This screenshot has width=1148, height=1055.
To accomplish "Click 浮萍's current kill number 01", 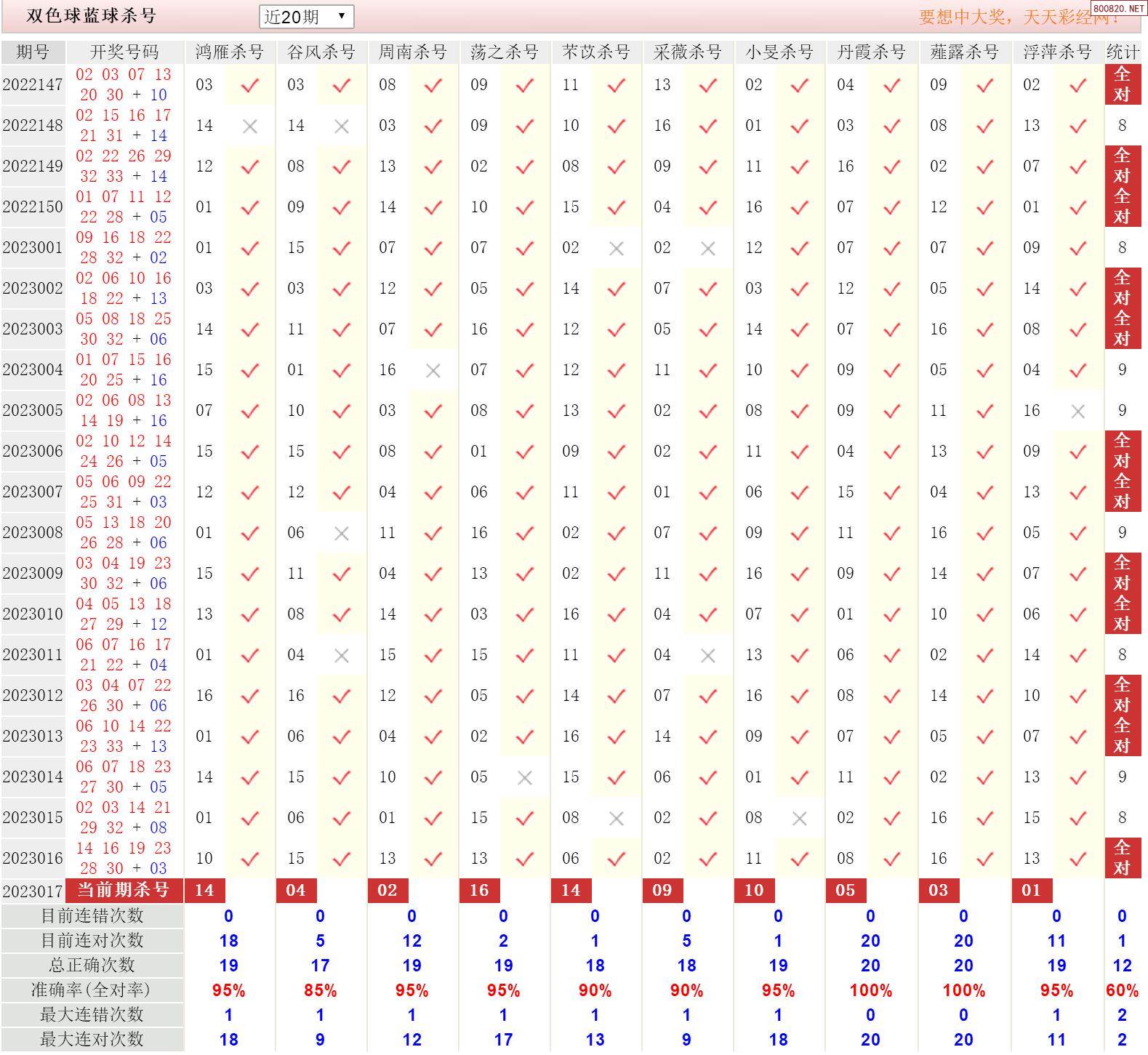I will point(1032,890).
